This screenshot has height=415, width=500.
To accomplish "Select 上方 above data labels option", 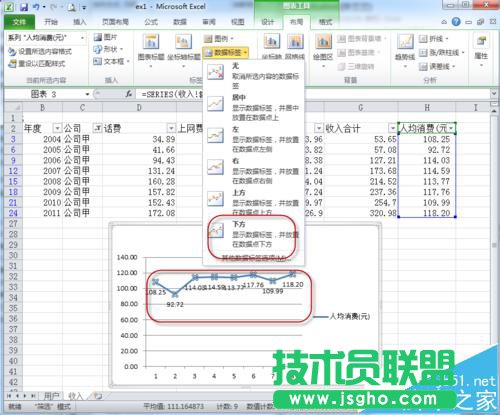I will pos(253,202).
